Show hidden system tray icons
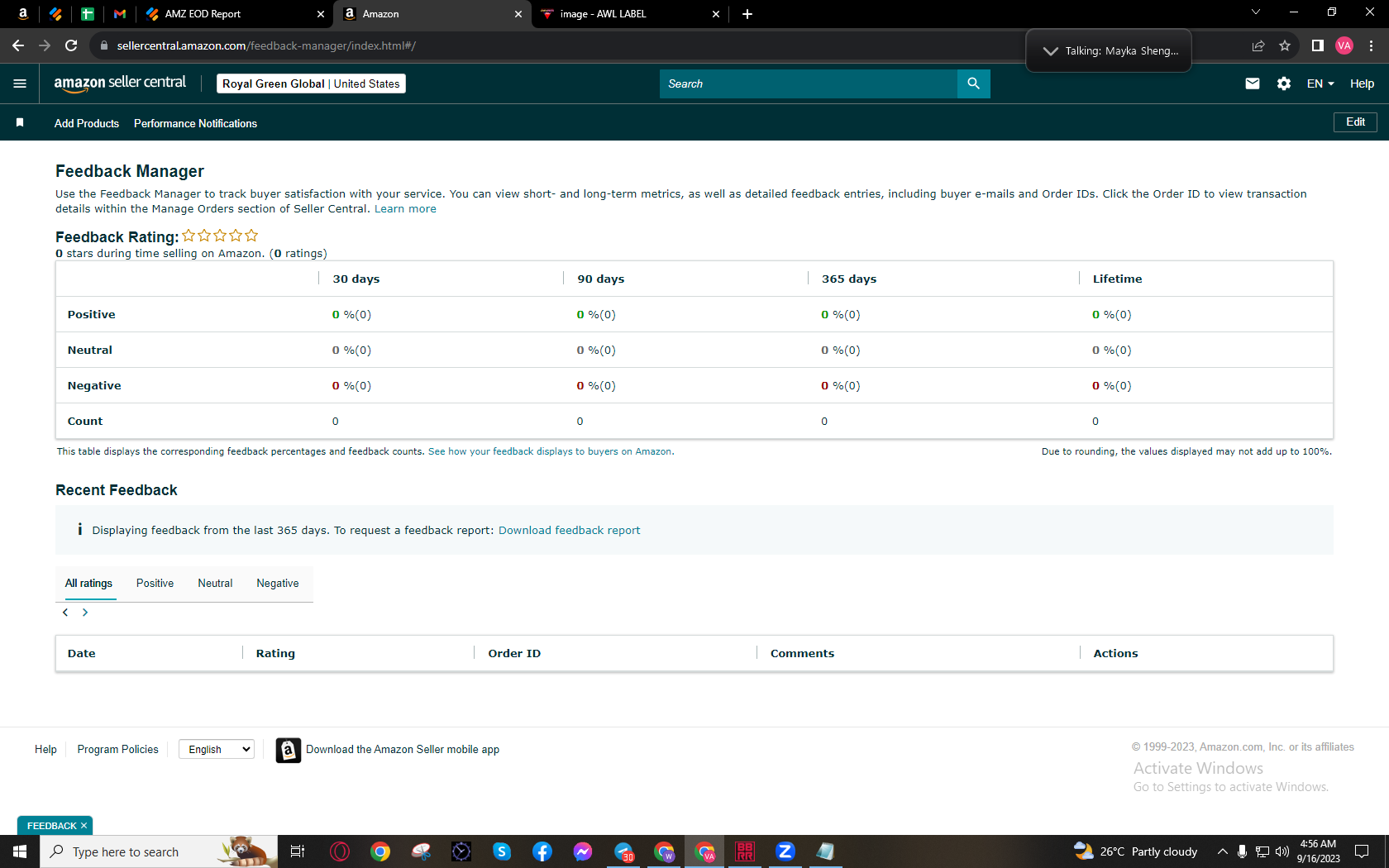 coord(1222,851)
